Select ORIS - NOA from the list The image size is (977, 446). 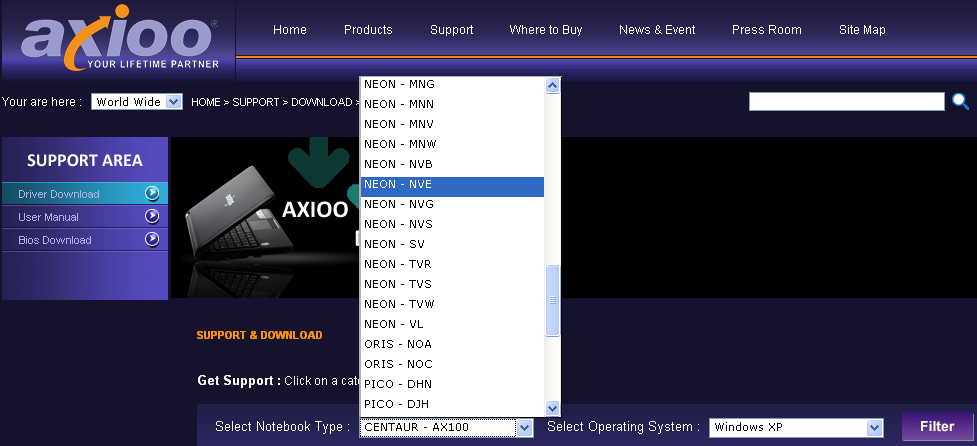coord(452,344)
